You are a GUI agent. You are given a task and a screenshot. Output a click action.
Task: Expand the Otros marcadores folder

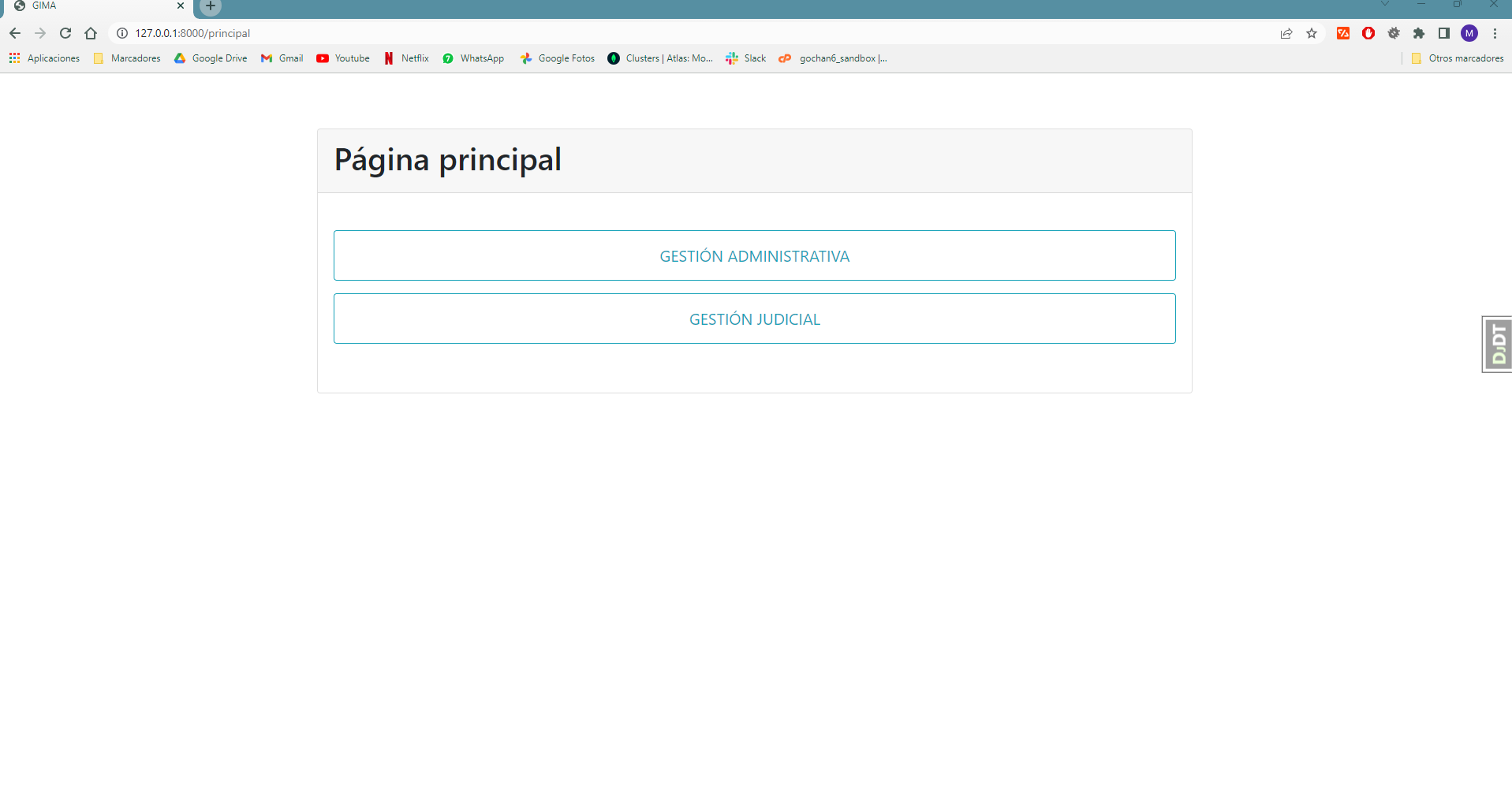[x=1458, y=58]
